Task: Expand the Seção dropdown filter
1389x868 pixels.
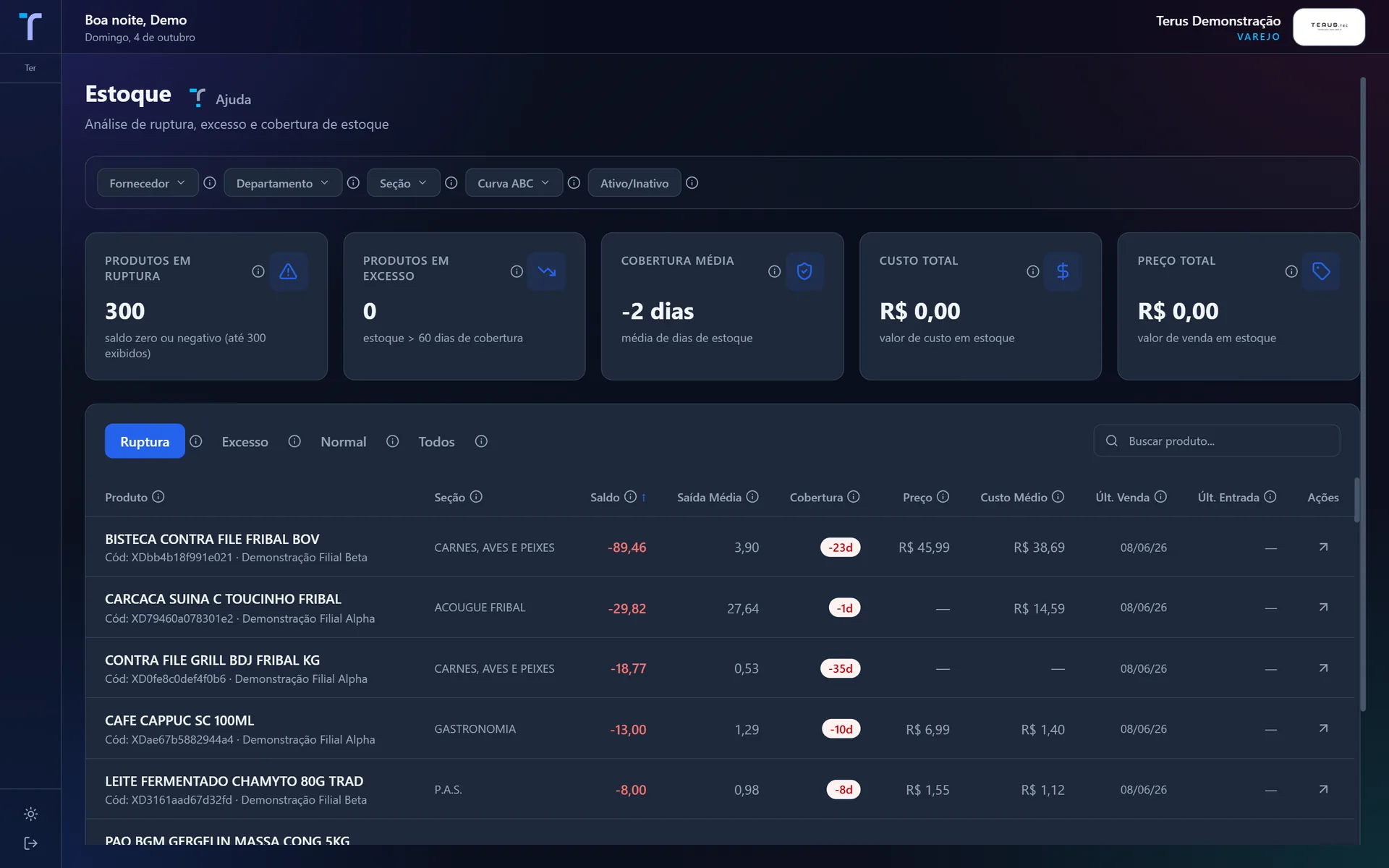Action: click(403, 183)
